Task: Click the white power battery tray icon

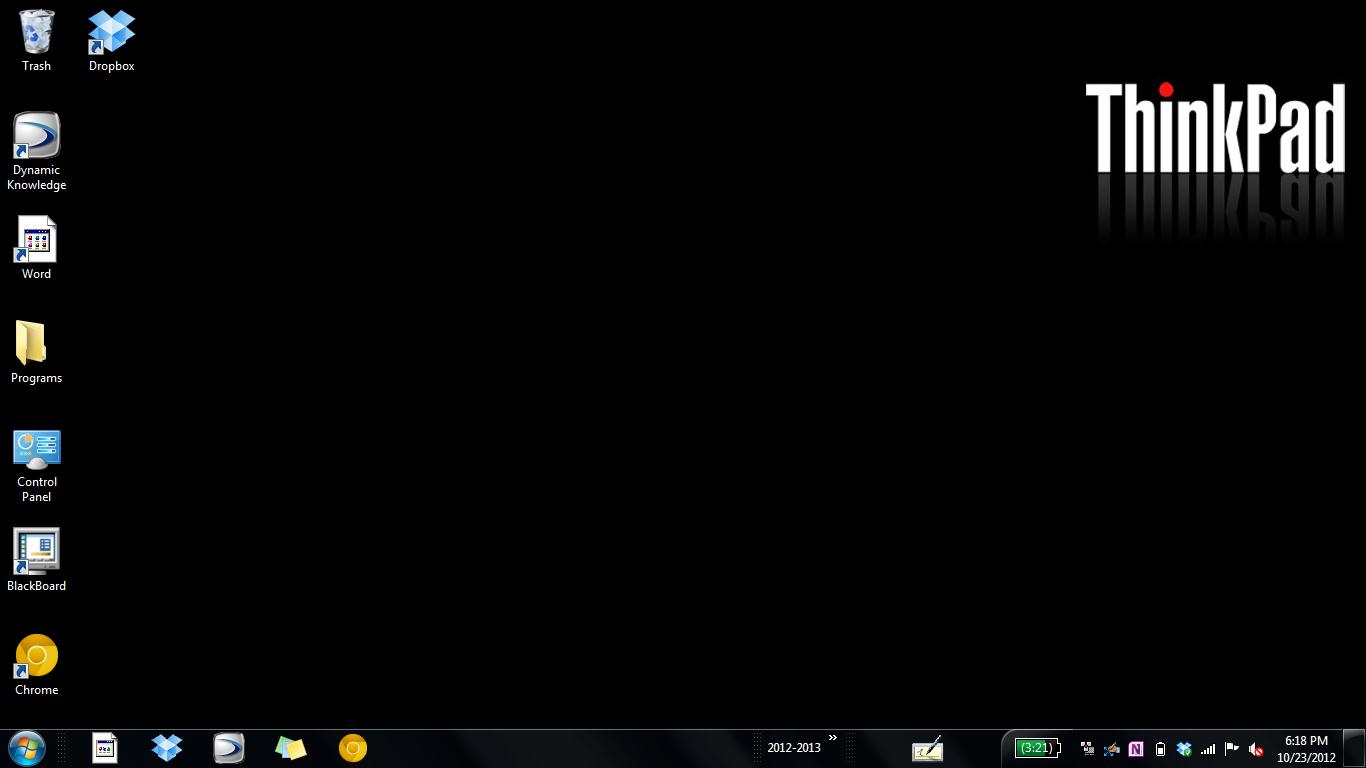Action: click(x=1160, y=749)
